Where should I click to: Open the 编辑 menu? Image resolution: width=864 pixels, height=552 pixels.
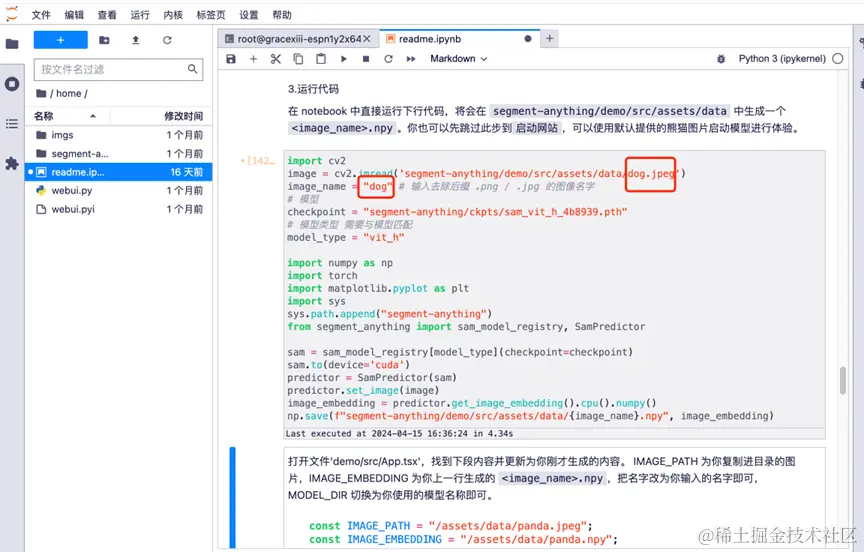(74, 15)
